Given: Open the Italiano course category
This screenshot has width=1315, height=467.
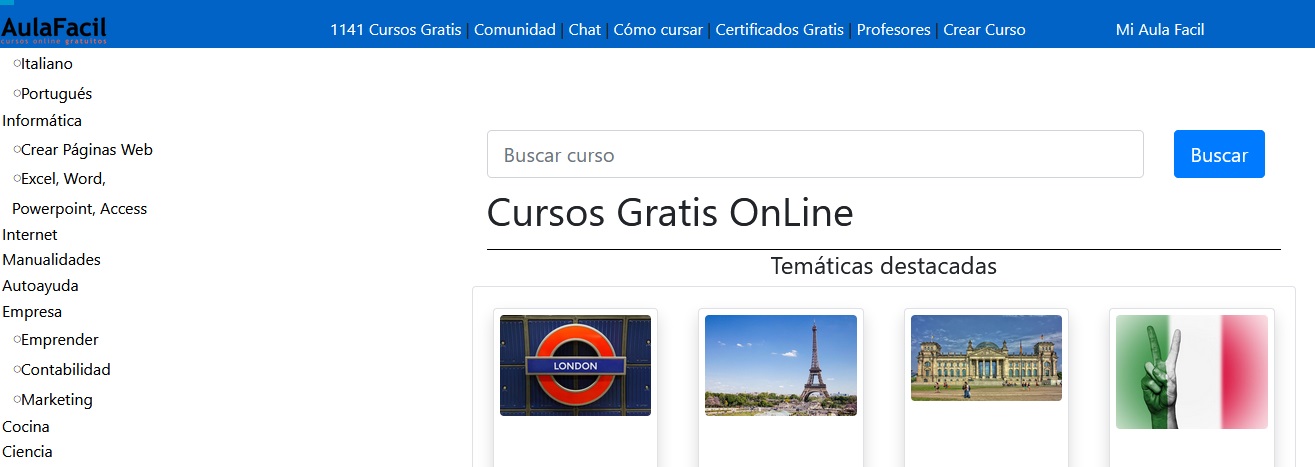Looking at the screenshot, I should [x=47, y=64].
